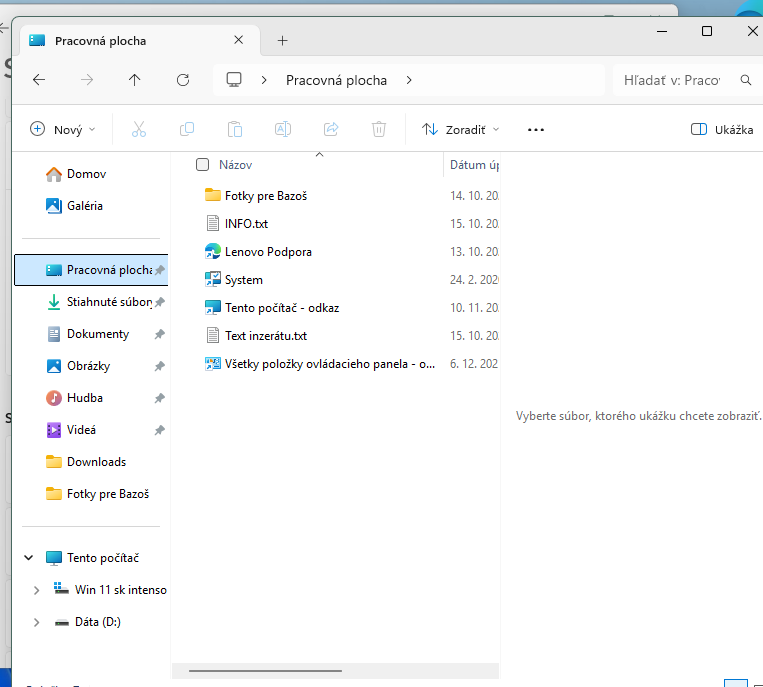Sort by the Názov column header
Viewport: 763px width, 687px height.
236,165
